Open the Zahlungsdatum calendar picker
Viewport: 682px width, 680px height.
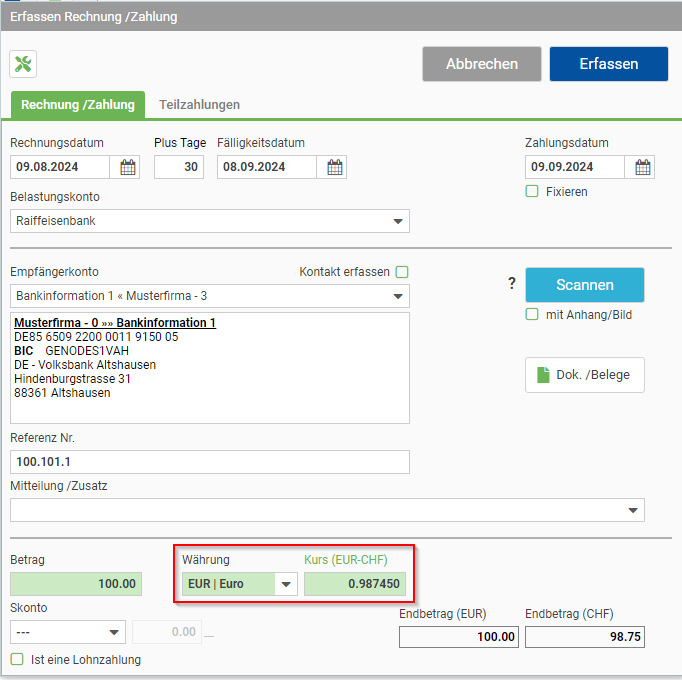pyautogui.click(x=642, y=167)
